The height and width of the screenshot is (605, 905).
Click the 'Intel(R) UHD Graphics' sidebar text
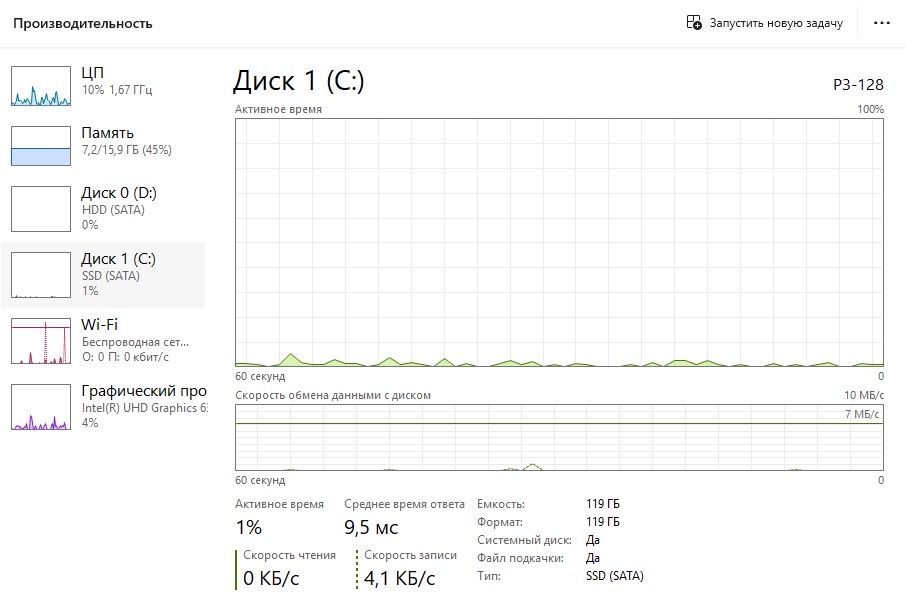pos(144,408)
